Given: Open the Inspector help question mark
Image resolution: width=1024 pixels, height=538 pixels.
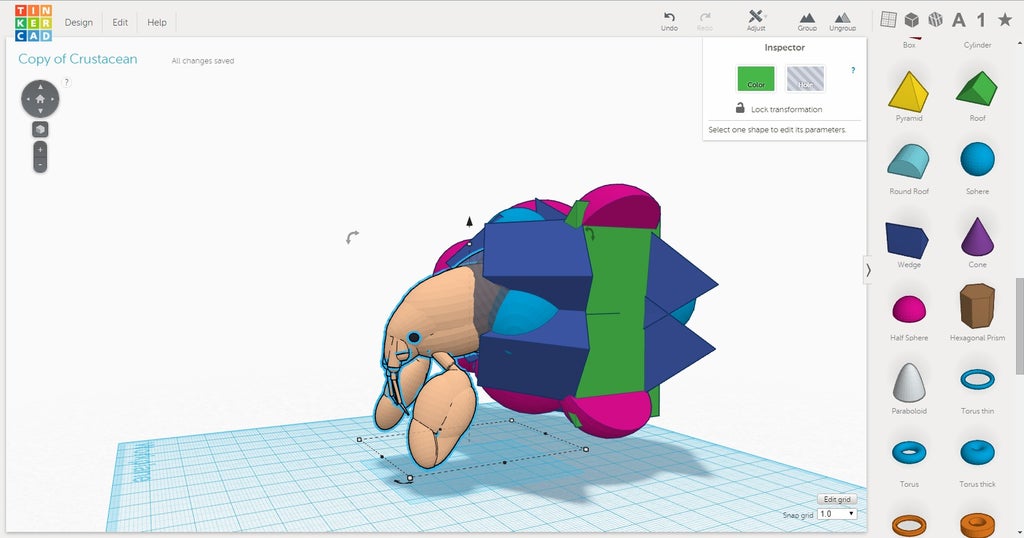Looking at the screenshot, I should tap(853, 71).
